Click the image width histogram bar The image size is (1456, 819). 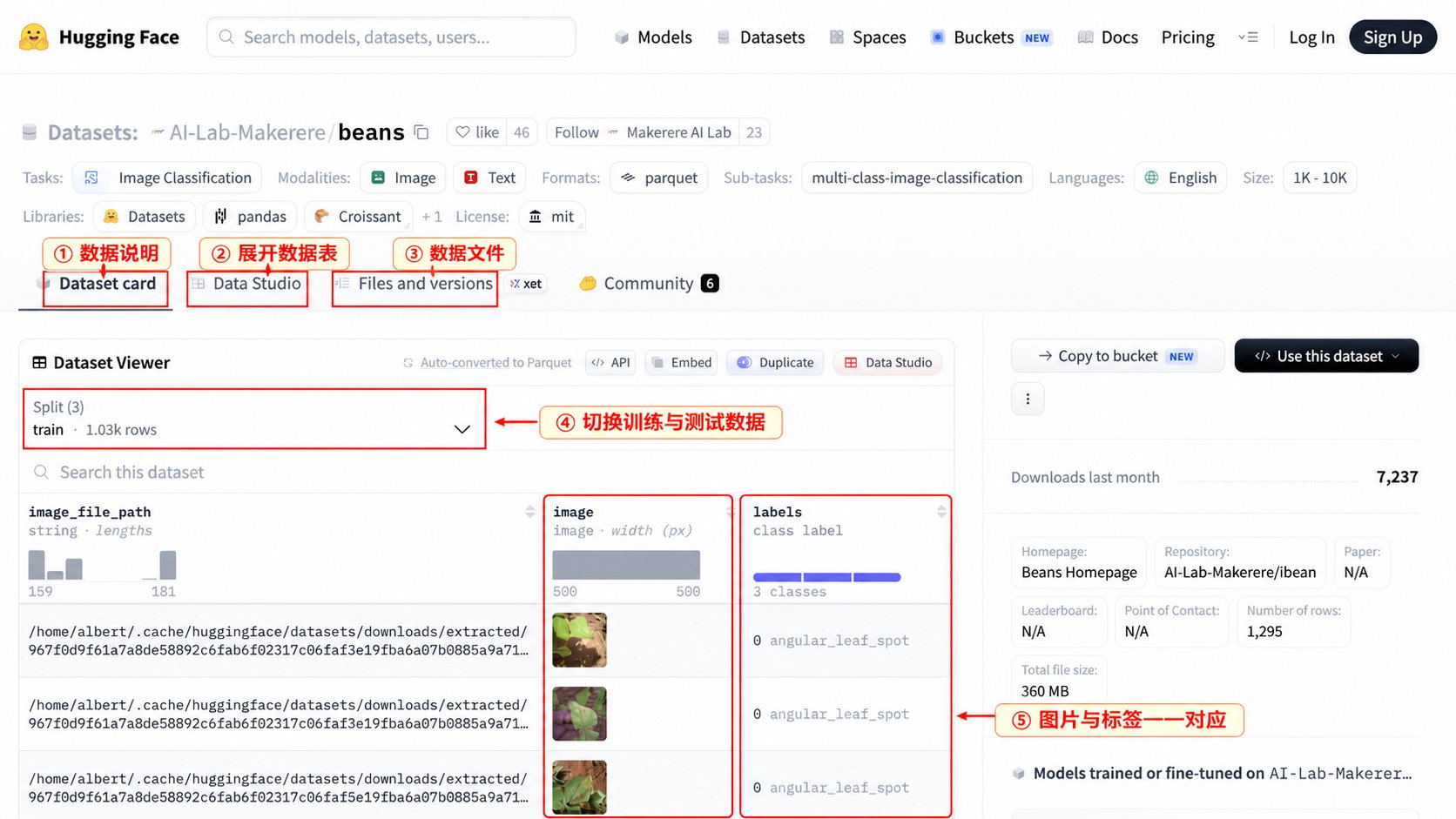[x=626, y=565]
